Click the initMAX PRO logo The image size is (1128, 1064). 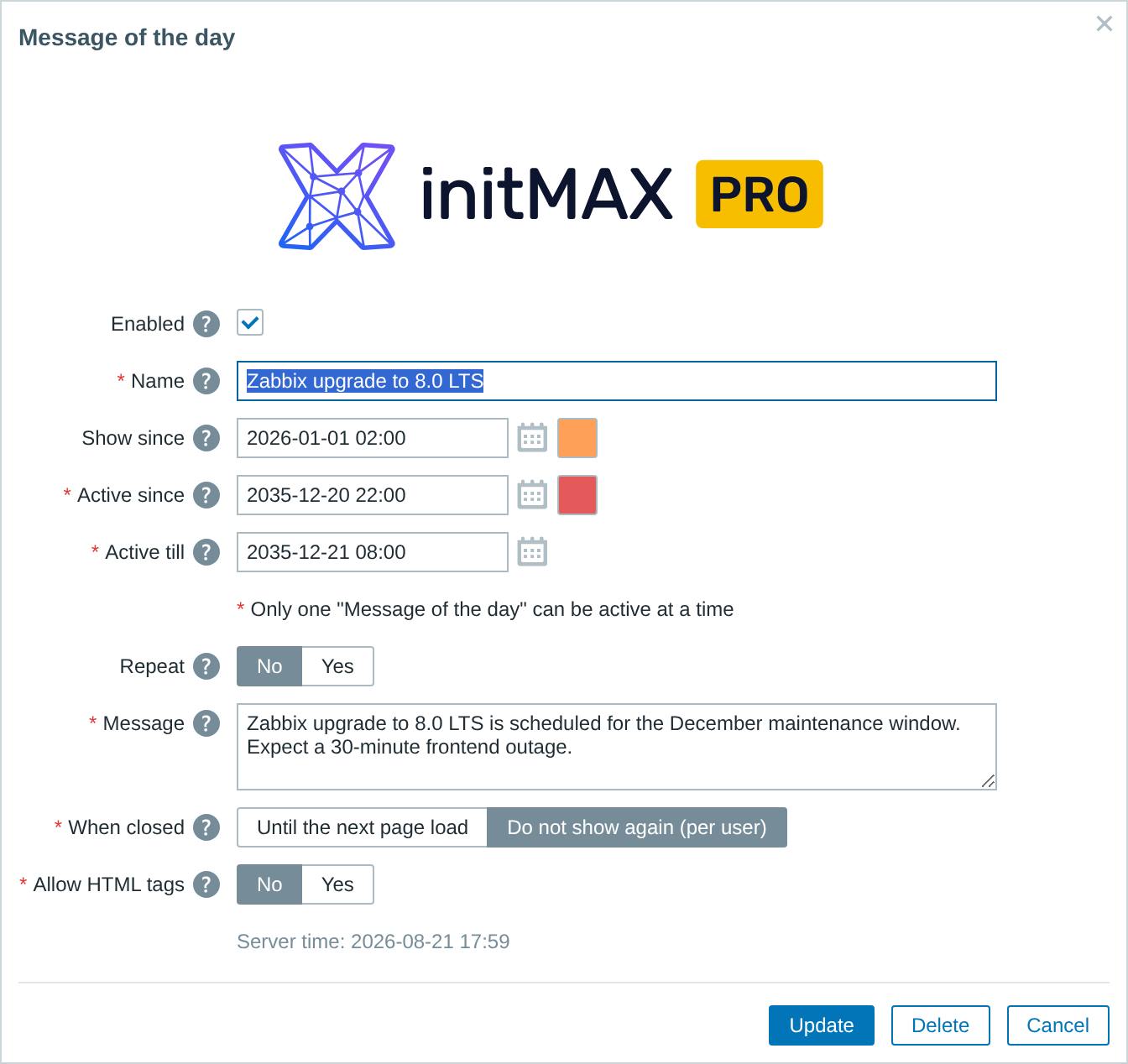[x=551, y=196]
